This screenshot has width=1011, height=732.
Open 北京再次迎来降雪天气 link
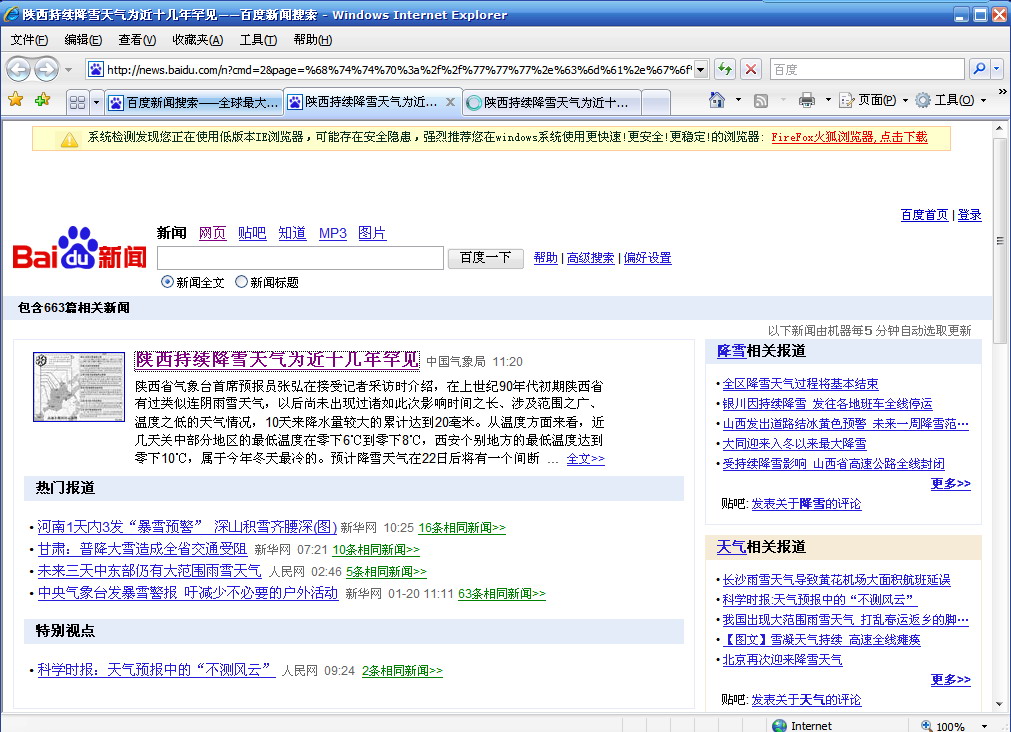click(782, 660)
